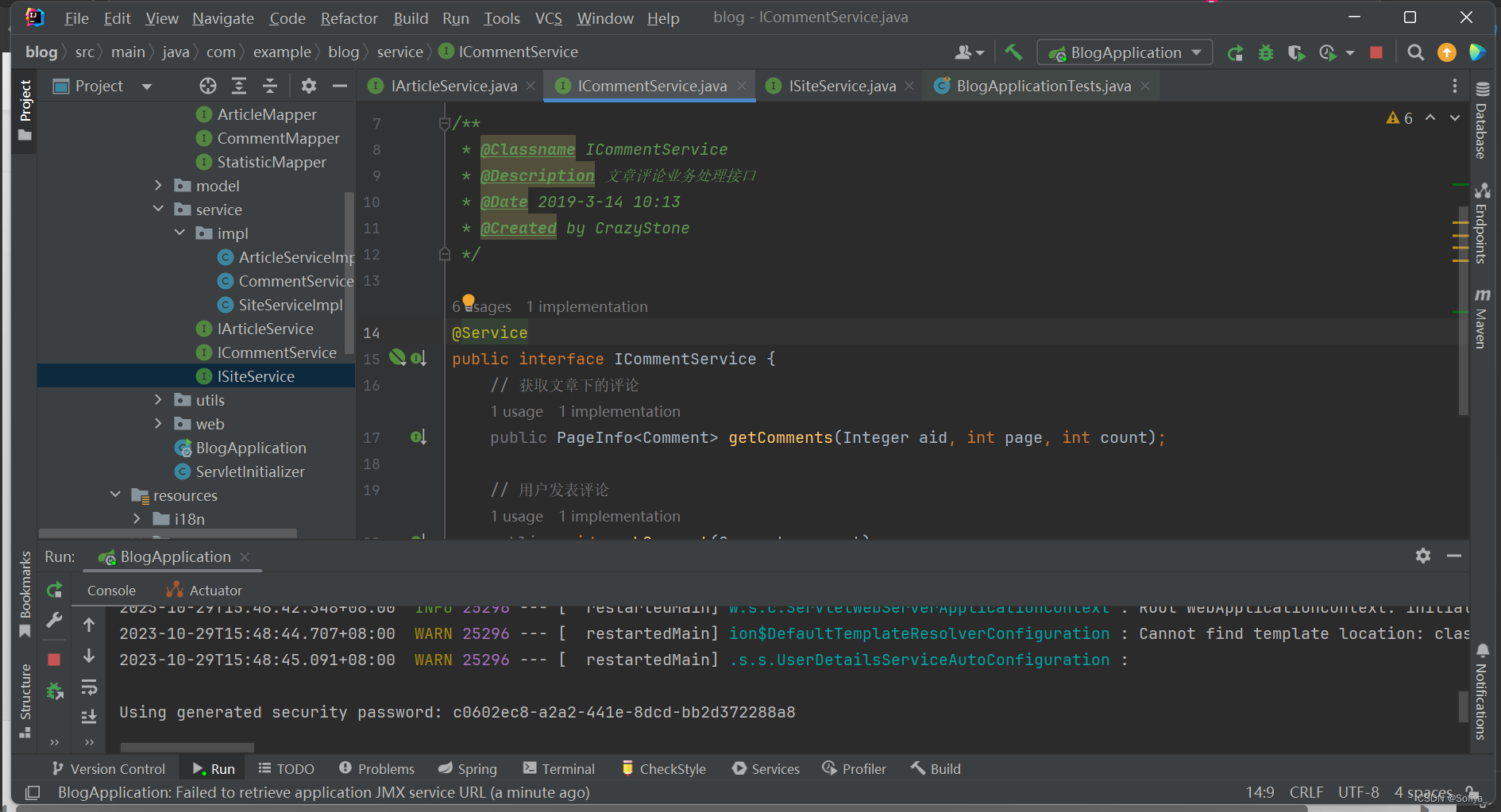The image size is (1501, 812).
Task: Collapse the impl folder in Project tree
Action: click(179, 233)
